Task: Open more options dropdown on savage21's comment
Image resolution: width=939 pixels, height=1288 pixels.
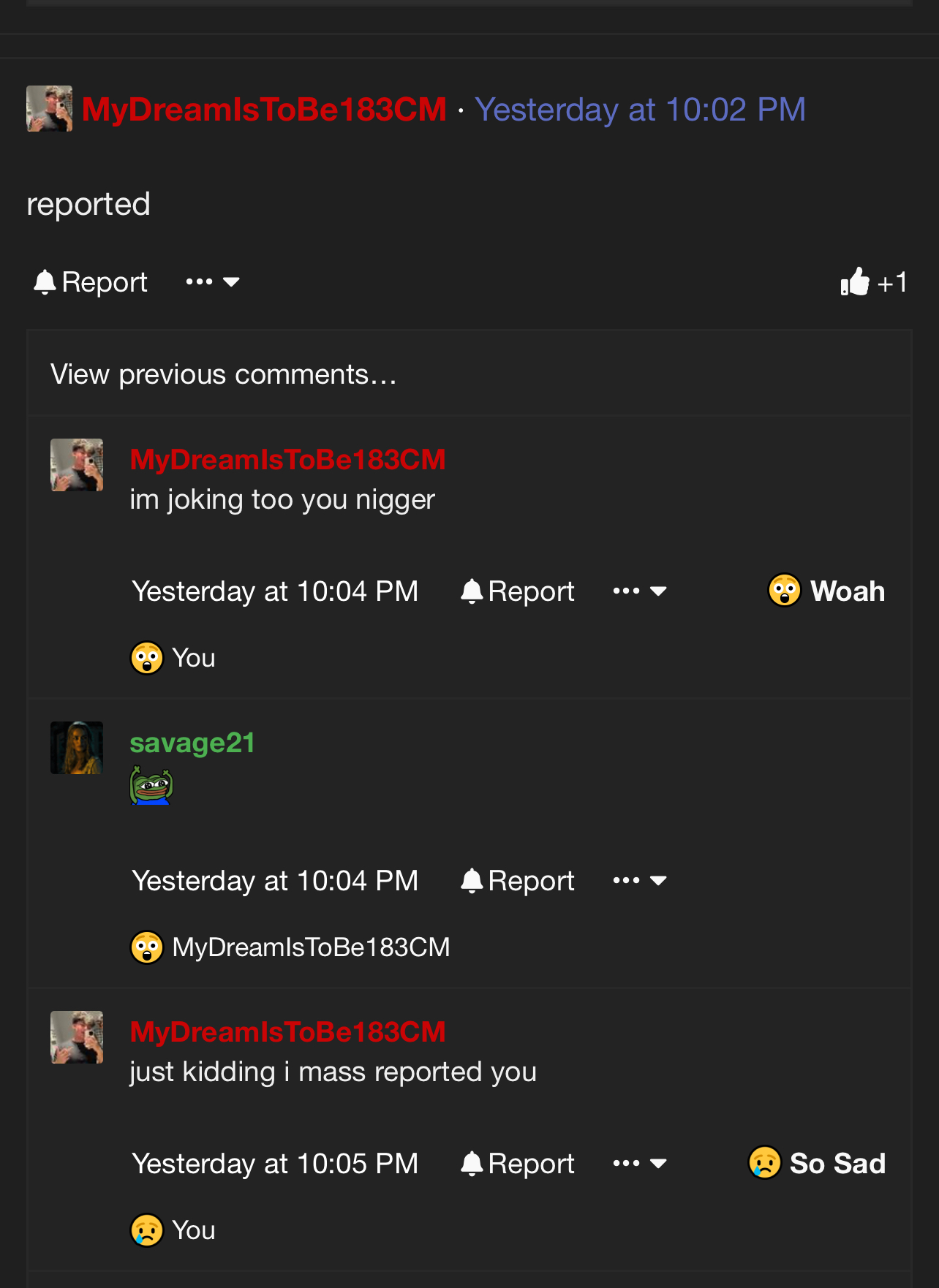Action: pos(640,881)
